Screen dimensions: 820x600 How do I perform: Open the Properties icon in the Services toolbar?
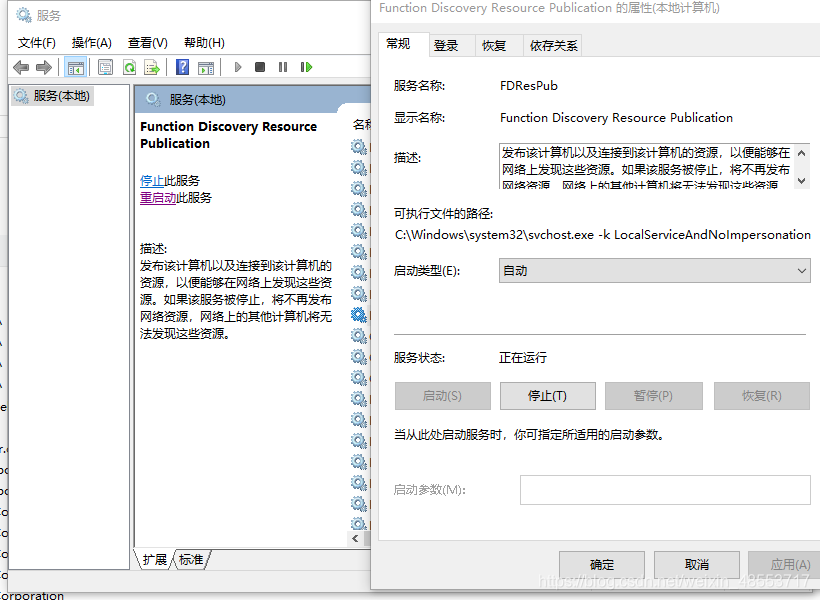(x=106, y=67)
